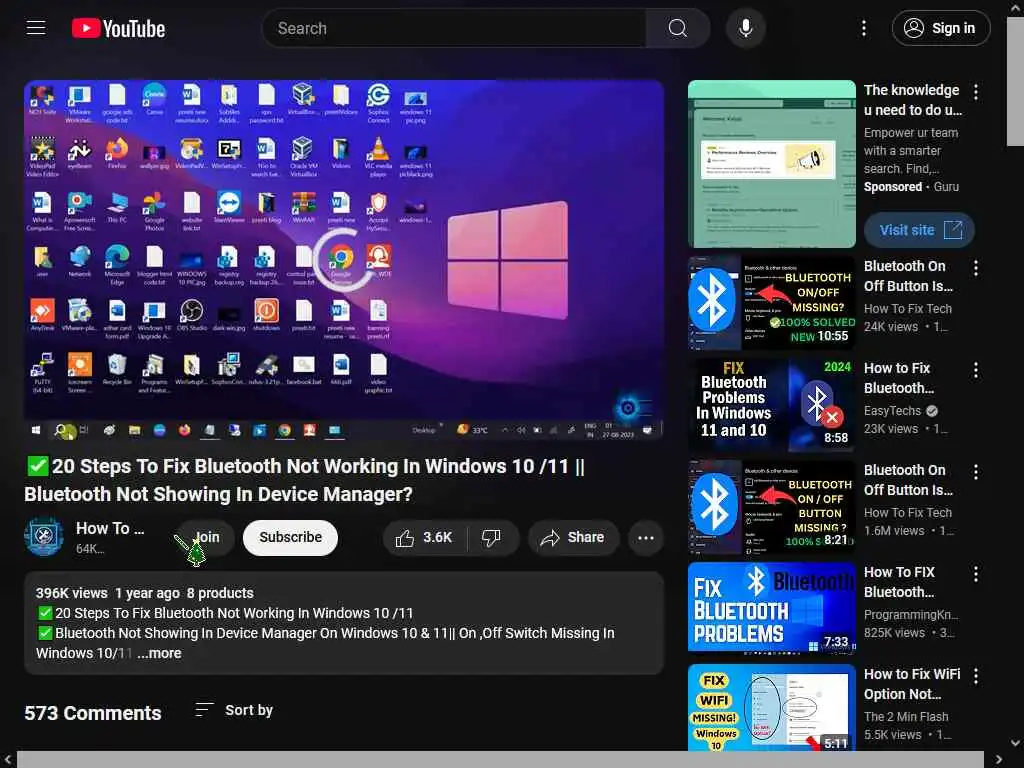The width and height of the screenshot is (1024, 768).
Task: Click the '573 Comments' heading
Action: (x=93, y=712)
